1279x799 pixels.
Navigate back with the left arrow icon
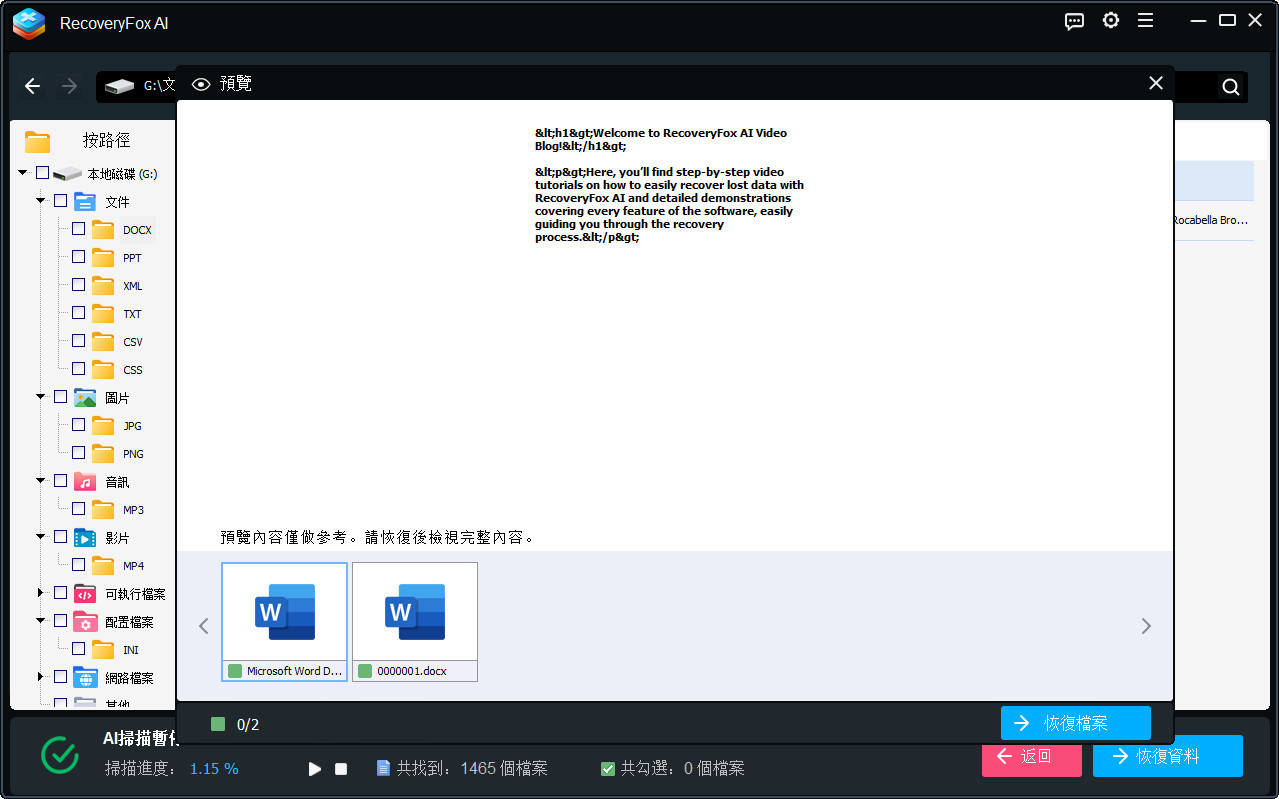32,86
